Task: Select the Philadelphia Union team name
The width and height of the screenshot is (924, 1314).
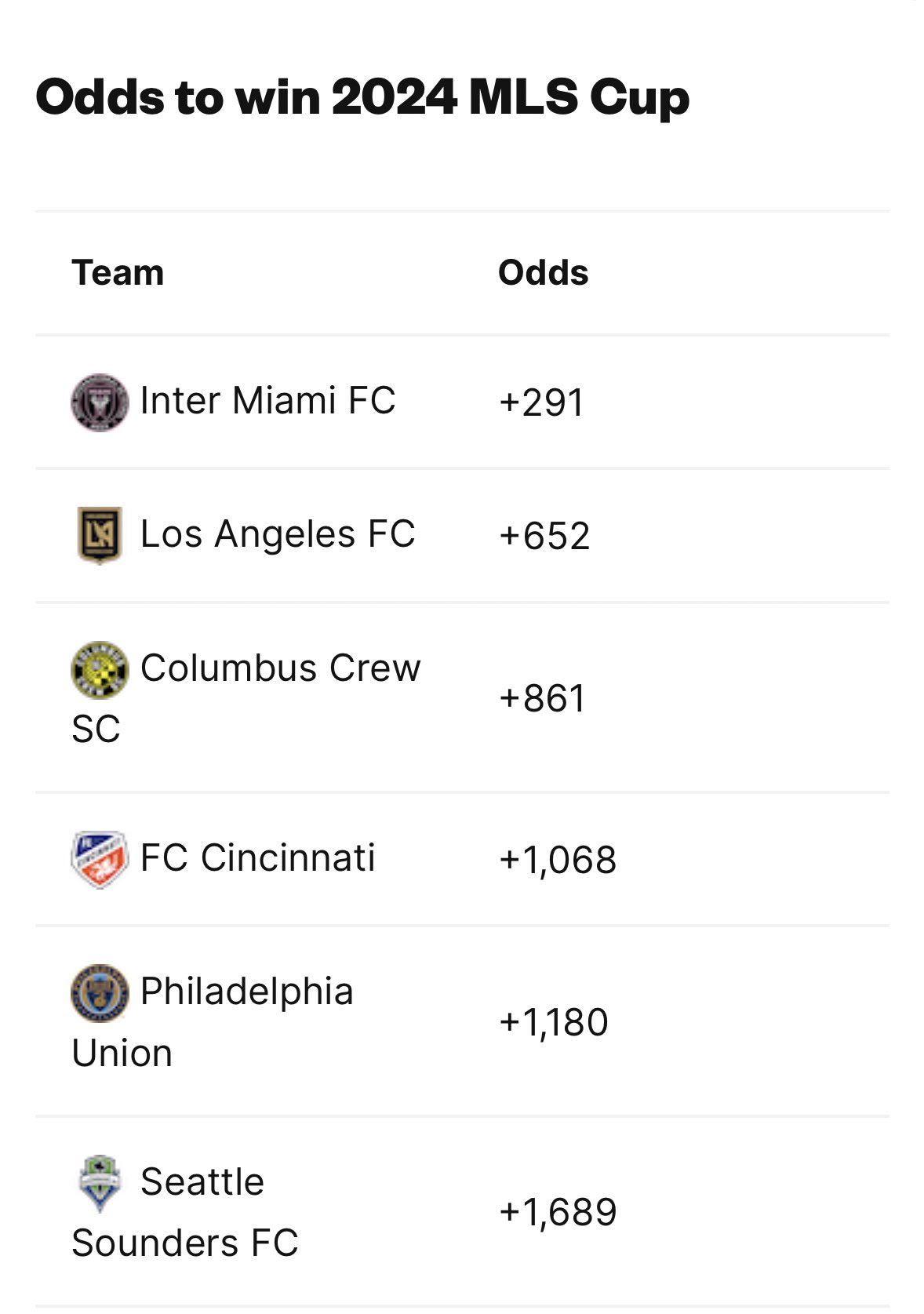Action: coord(246,992)
